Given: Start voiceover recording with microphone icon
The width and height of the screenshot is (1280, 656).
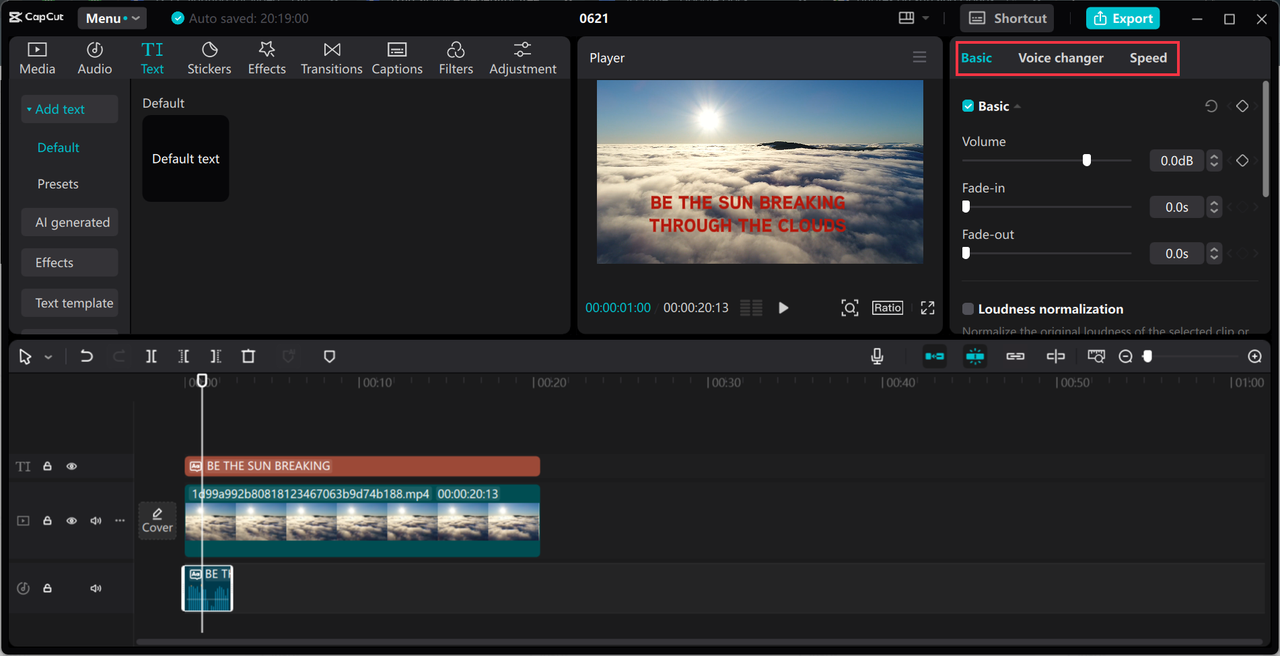Looking at the screenshot, I should pos(877,356).
